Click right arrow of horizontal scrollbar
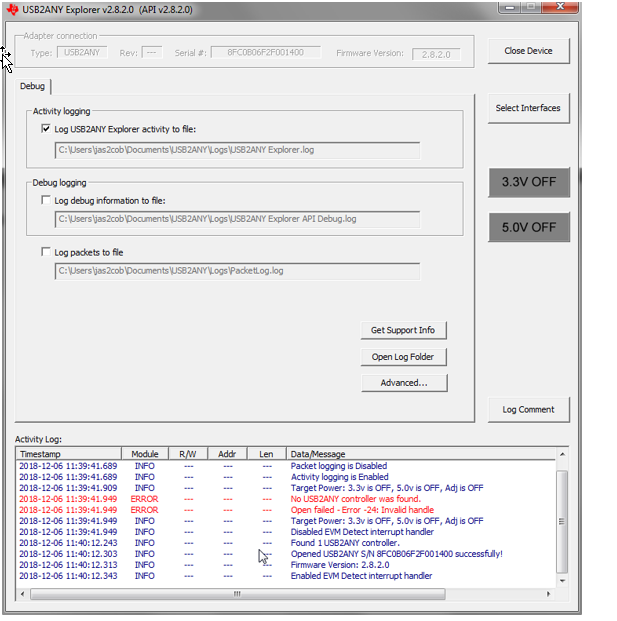Viewport: 617px width, 621px height. click(x=548, y=594)
